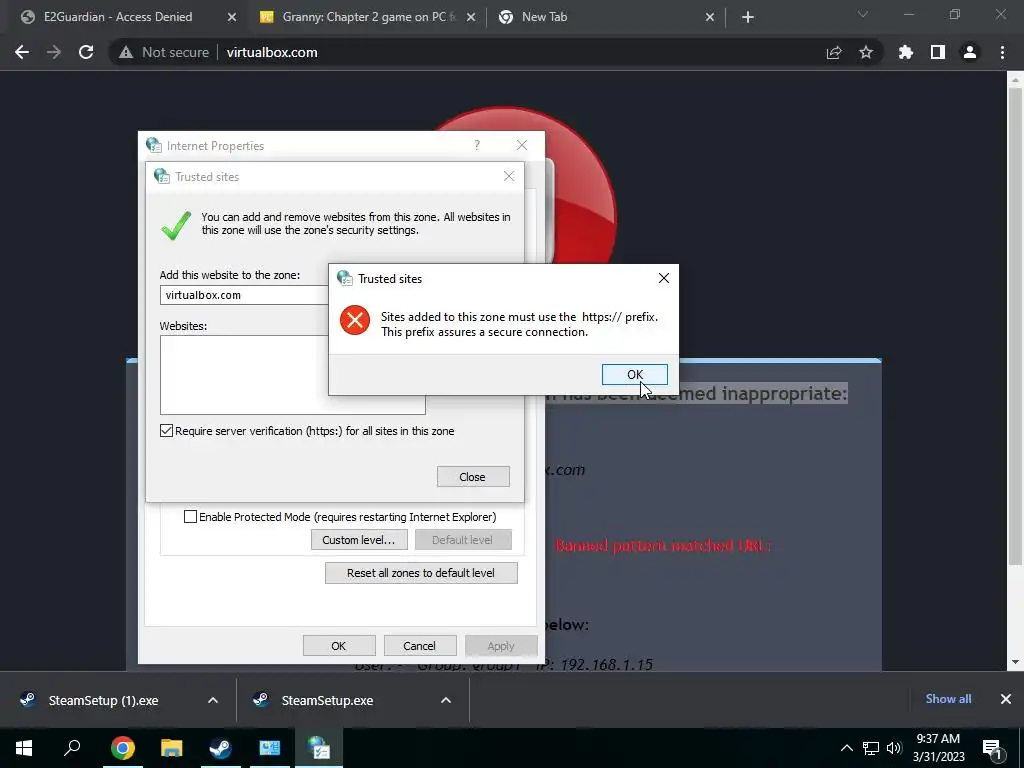Viewport: 1024px width, 768px height.
Task: Open the Extensions puzzle icon
Action: coord(906,52)
